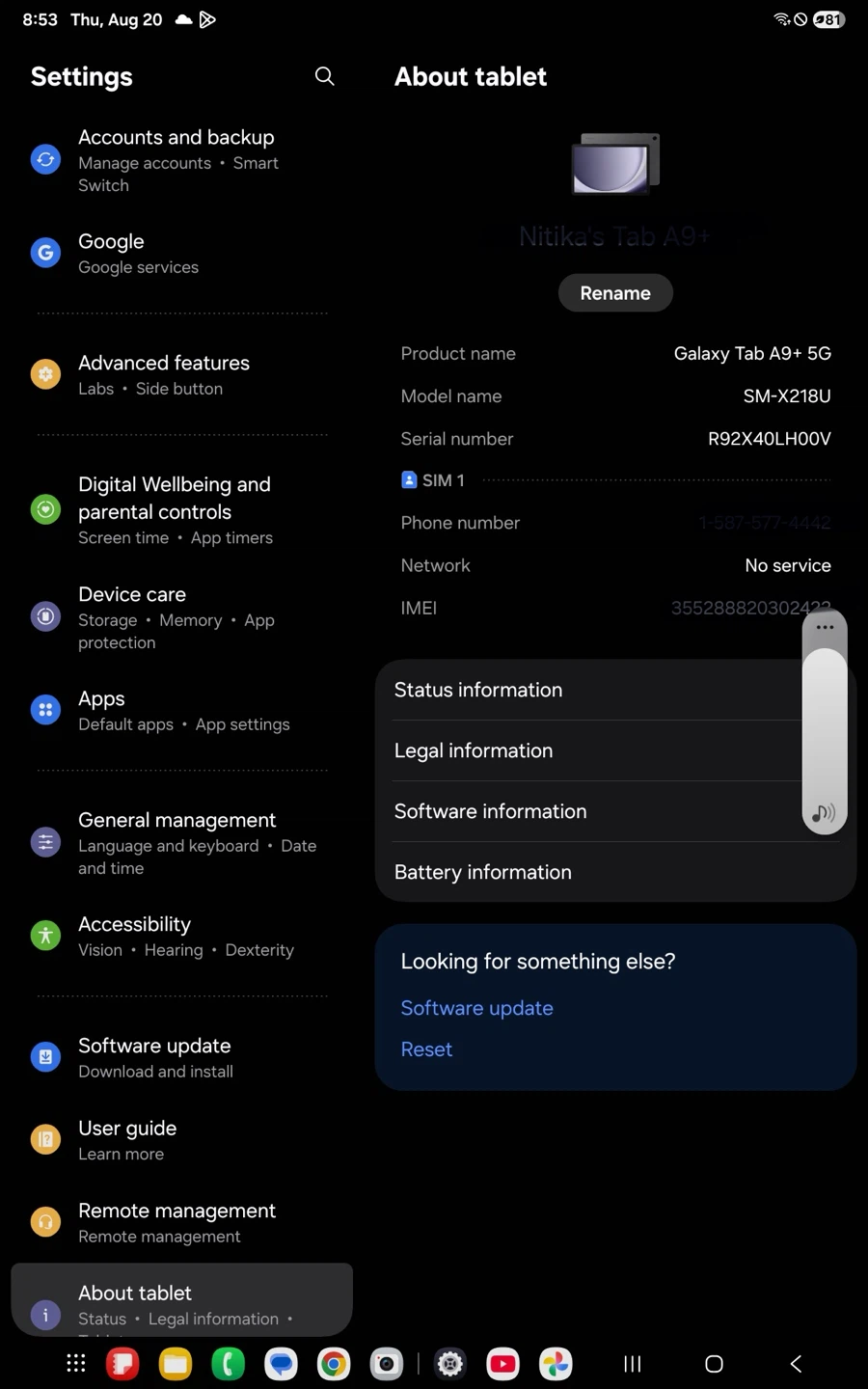
Task: Select About tablet in settings list
Action: click(x=181, y=1300)
